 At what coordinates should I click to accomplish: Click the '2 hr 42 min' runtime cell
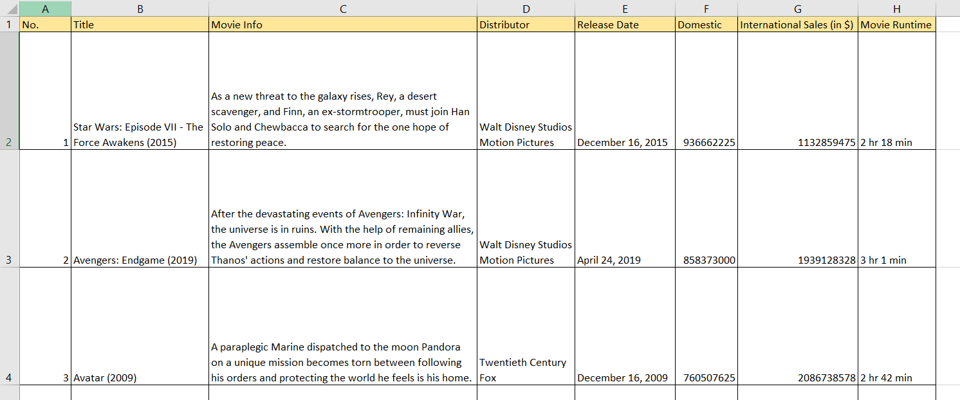(897, 326)
